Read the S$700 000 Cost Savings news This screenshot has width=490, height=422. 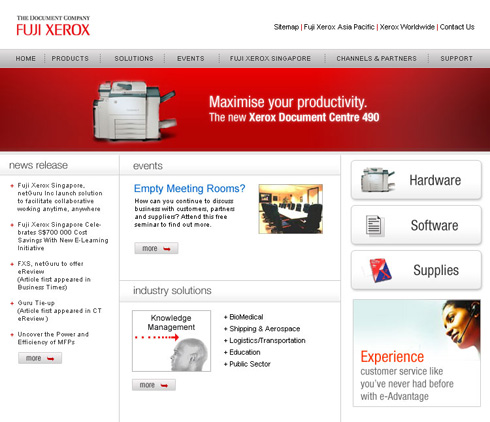click(63, 236)
